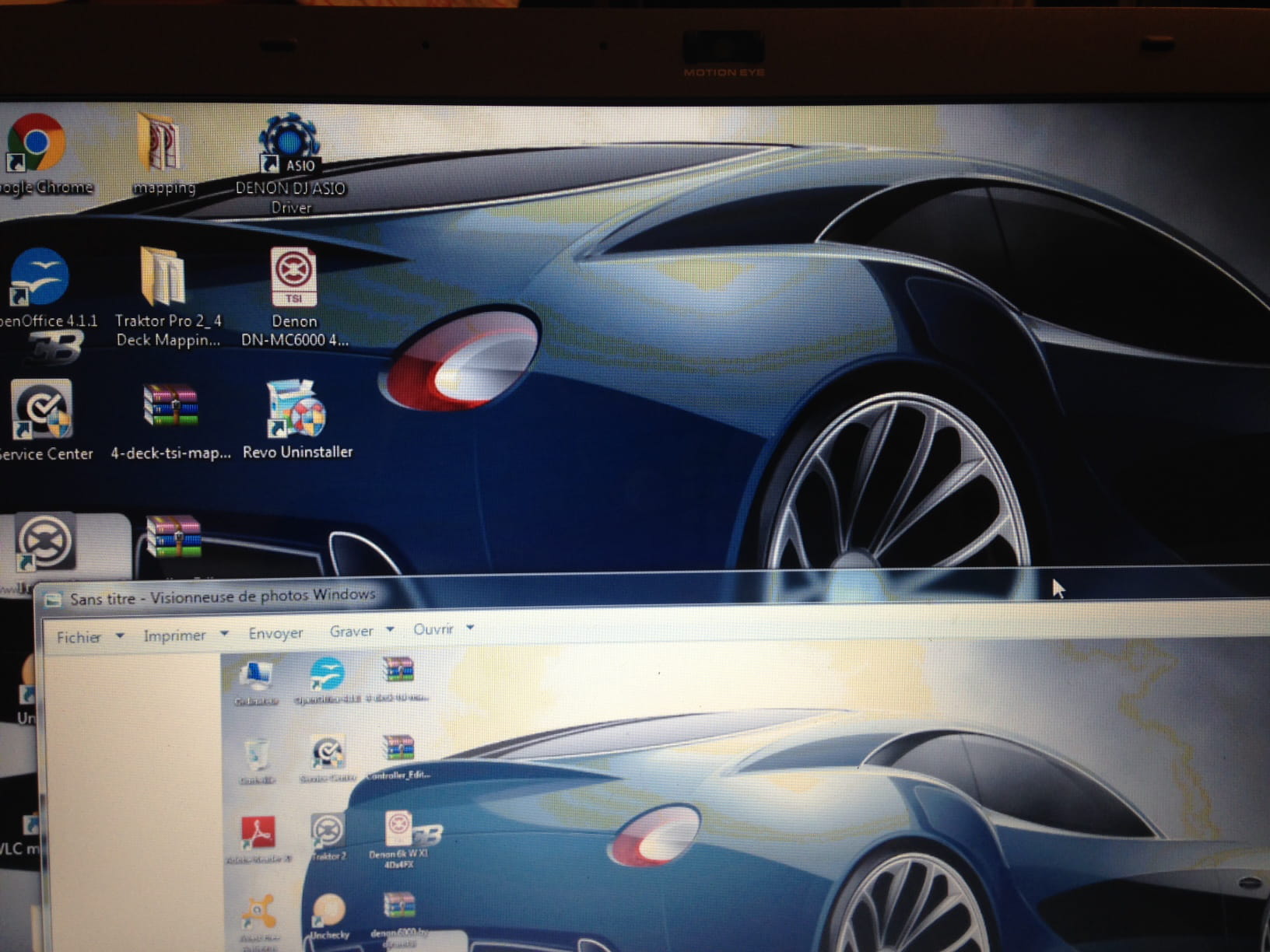Image resolution: width=1270 pixels, height=952 pixels.
Task: Expand the Imprimer dropdown
Action: [224, 634]
